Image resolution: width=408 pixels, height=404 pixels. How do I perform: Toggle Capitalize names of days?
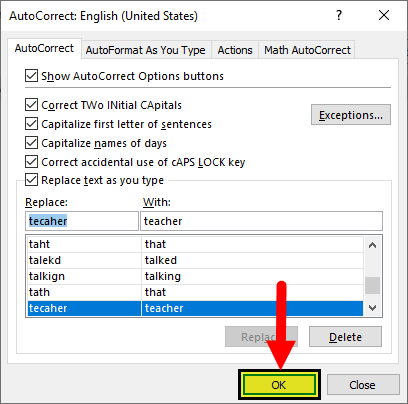click(x=31, y=143)
